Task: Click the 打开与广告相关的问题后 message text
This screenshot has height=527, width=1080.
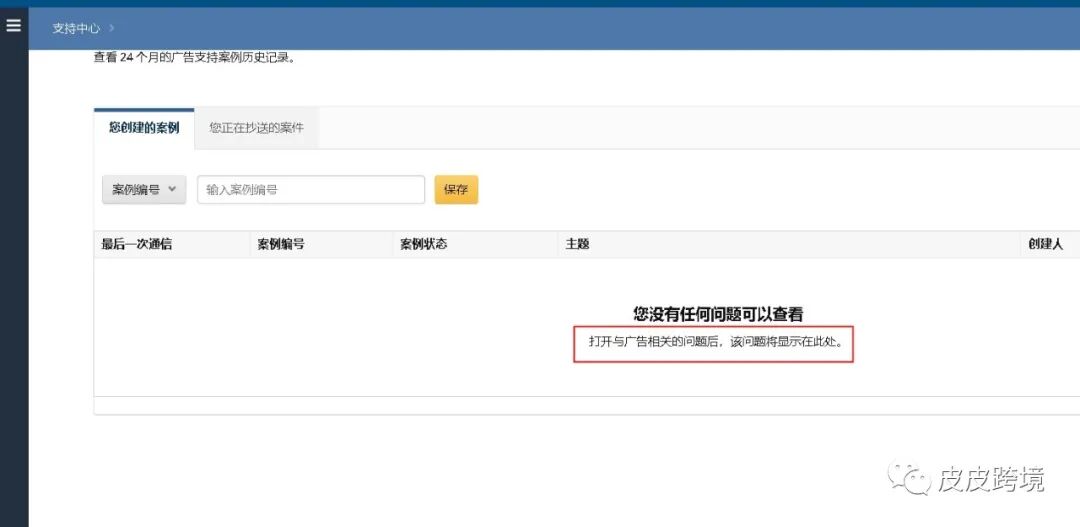Action: coord(716,342)
